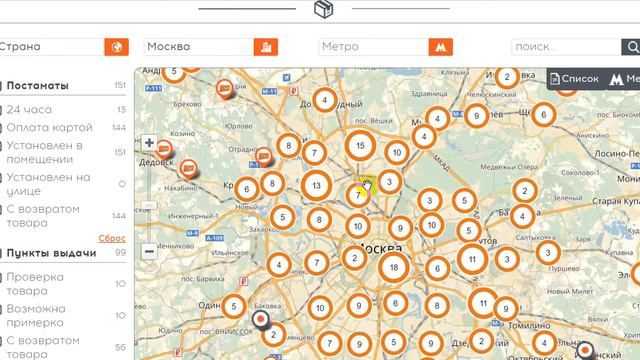The height and width of the screenshot is (360, 640).
Task: Toggle the Пункты выдачи group filter
Action: [x=51, y=253]
